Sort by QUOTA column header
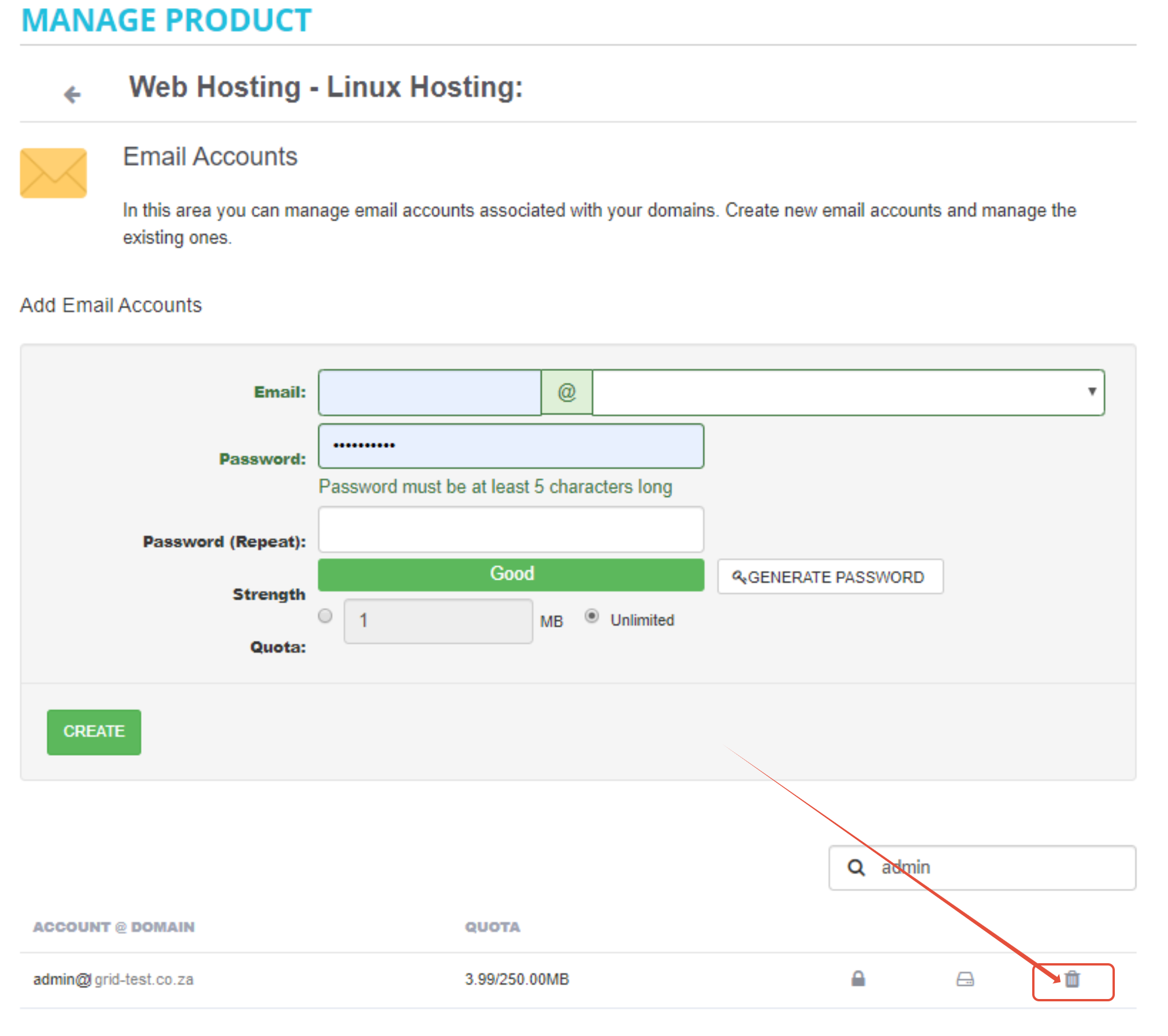 492,927
